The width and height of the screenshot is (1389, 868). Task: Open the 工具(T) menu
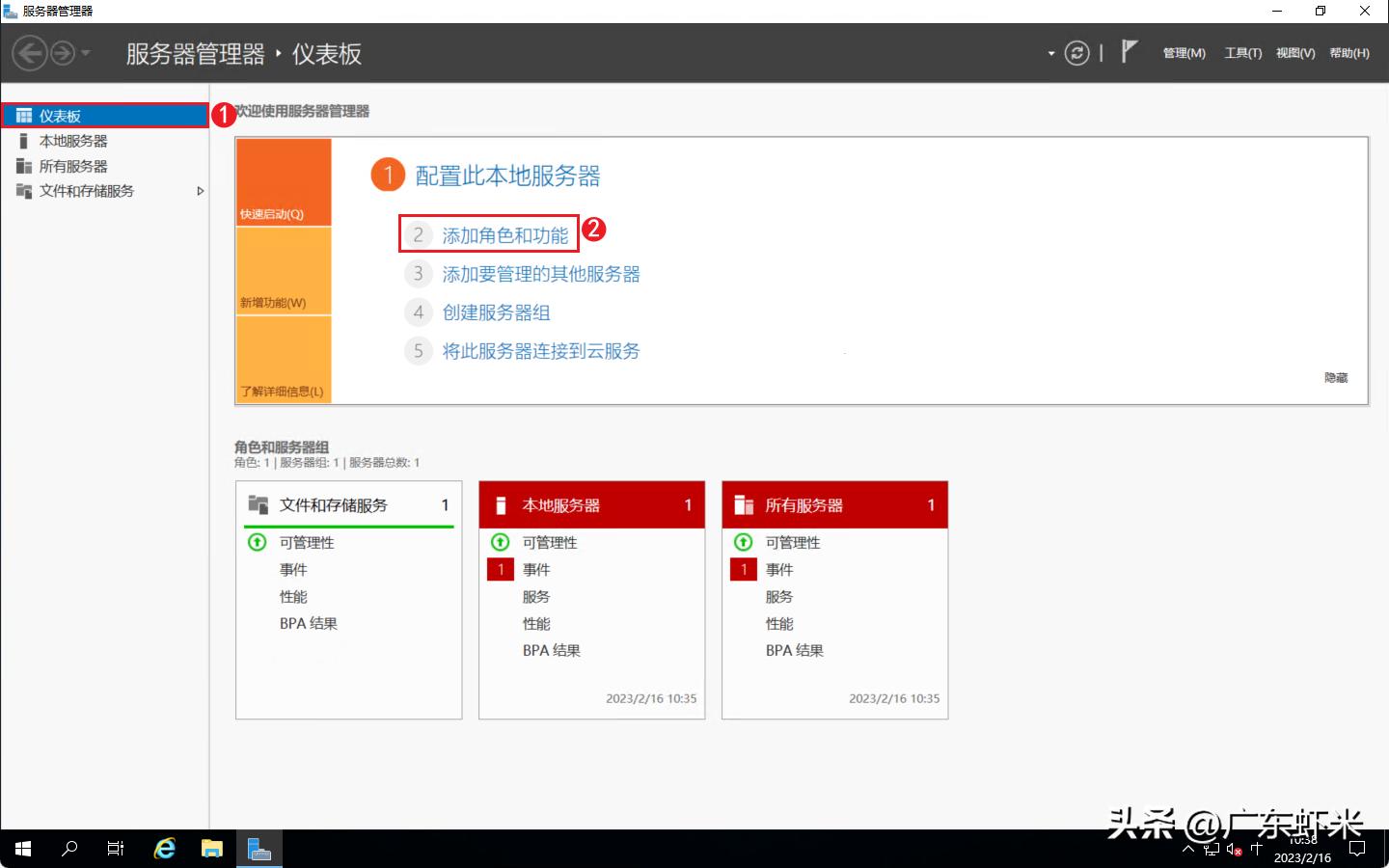tap(1242, 53)
